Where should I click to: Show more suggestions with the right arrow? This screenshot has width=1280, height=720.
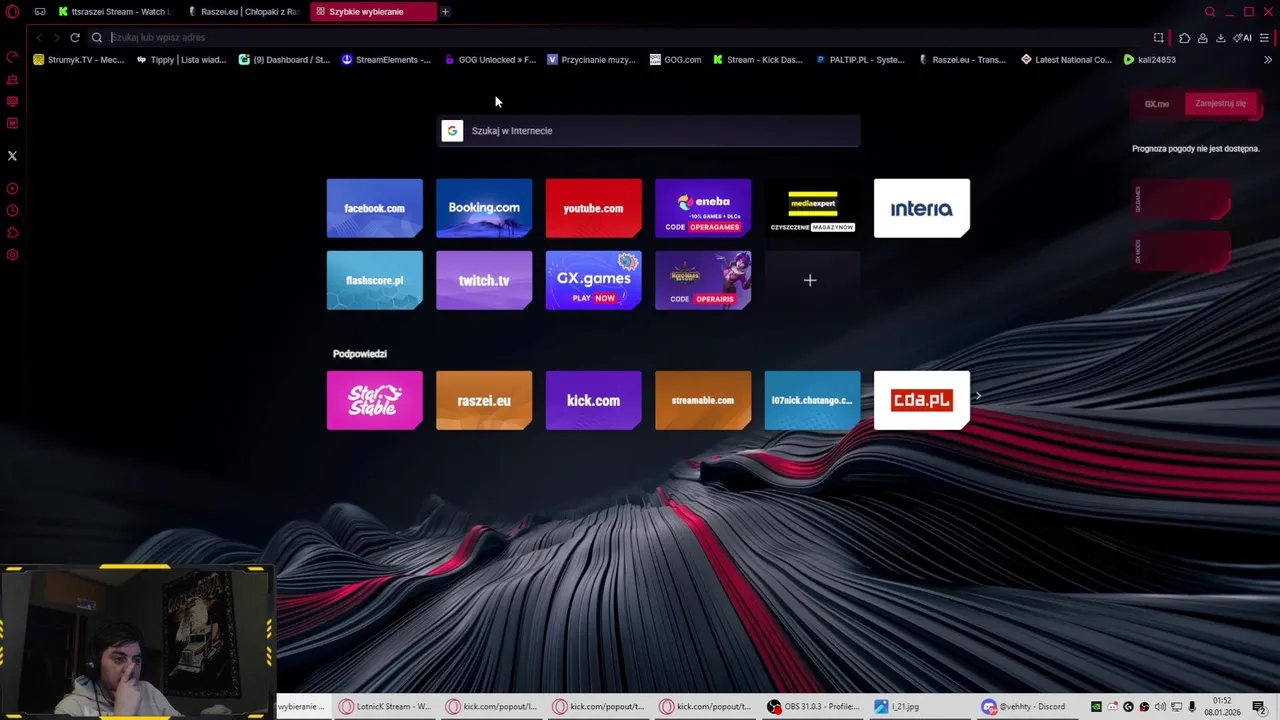coord(978,397)
